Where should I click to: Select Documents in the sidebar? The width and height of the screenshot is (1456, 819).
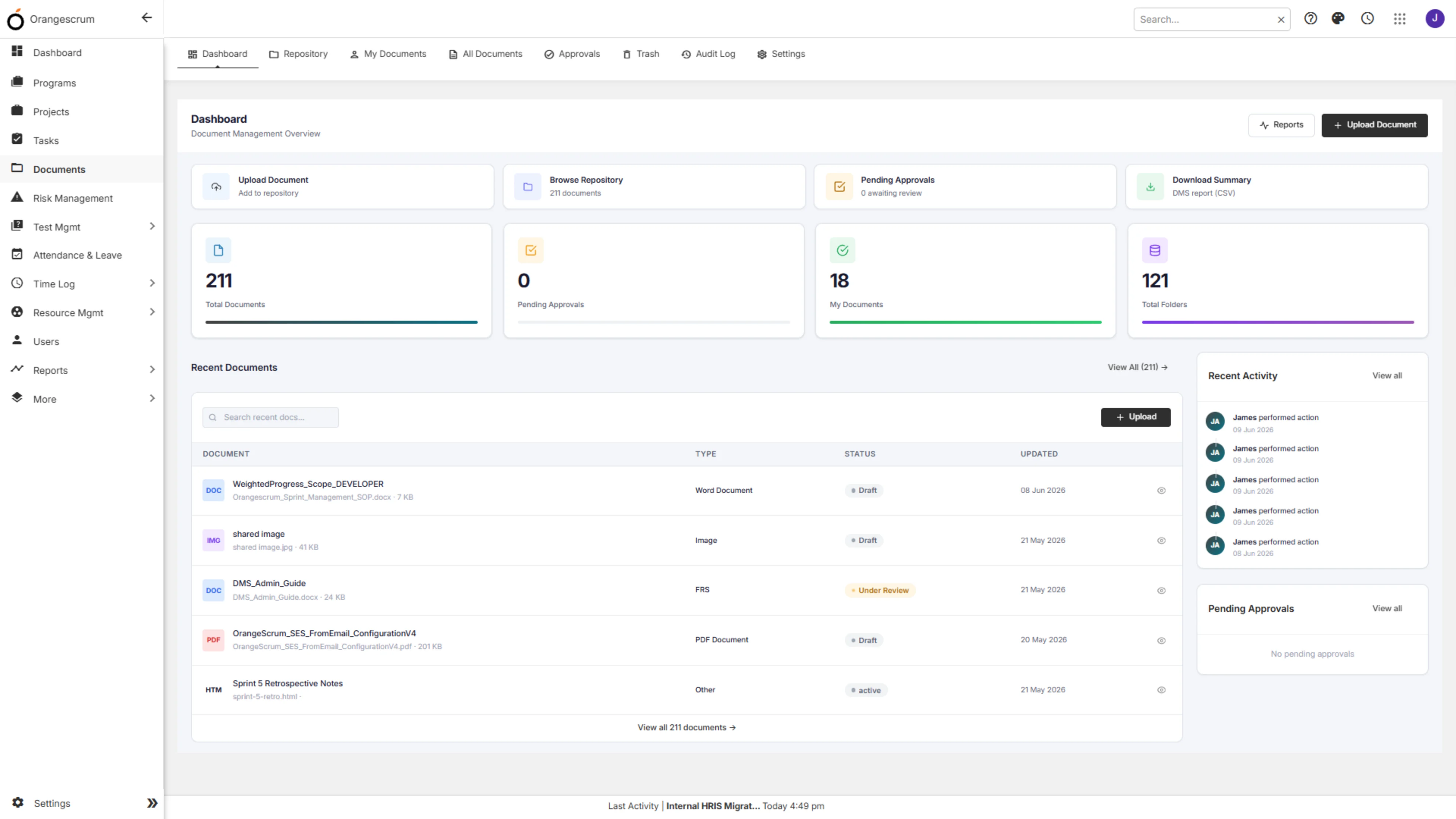click(82, 169)
